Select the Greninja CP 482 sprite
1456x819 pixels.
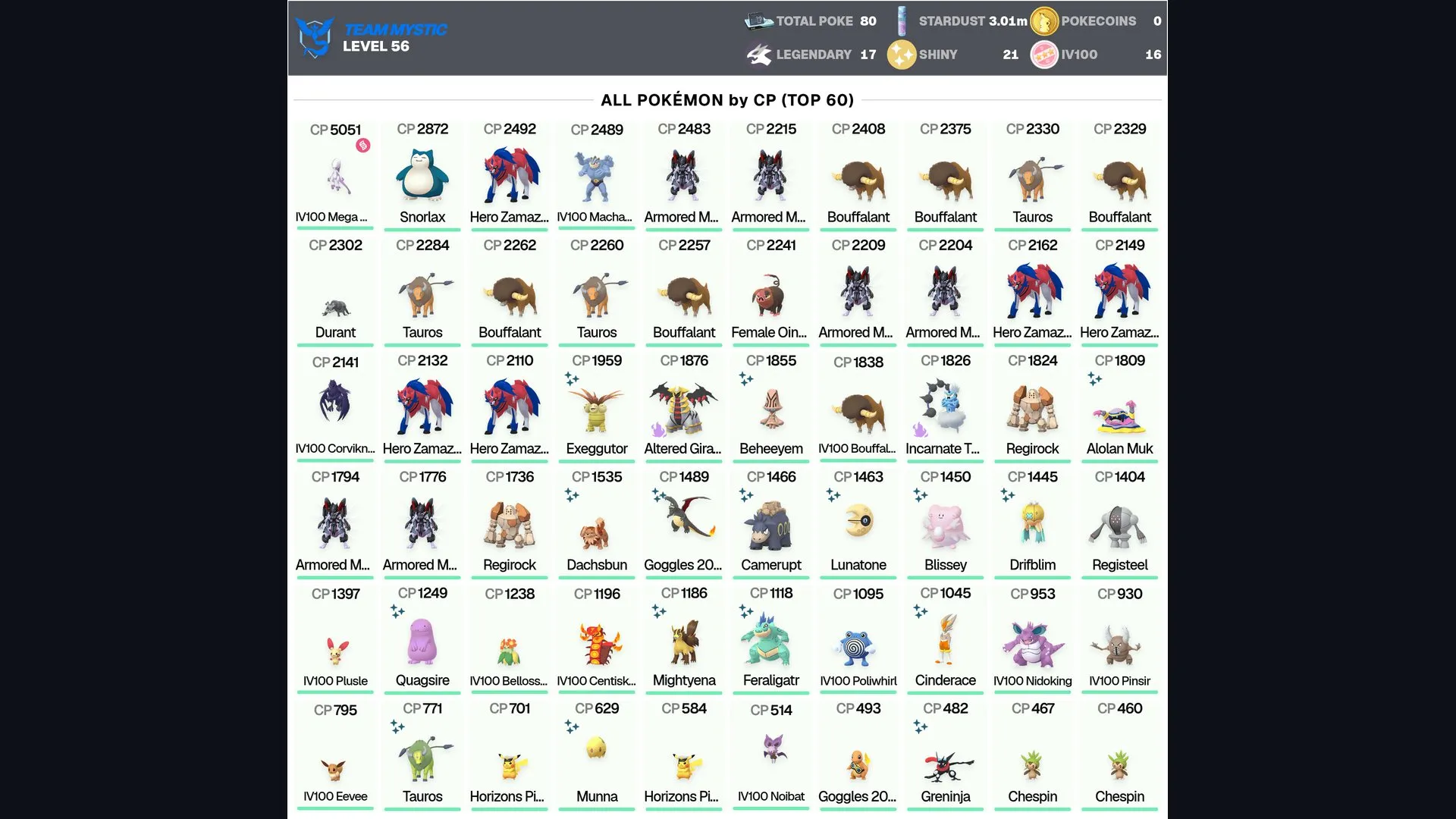(948, 767)
